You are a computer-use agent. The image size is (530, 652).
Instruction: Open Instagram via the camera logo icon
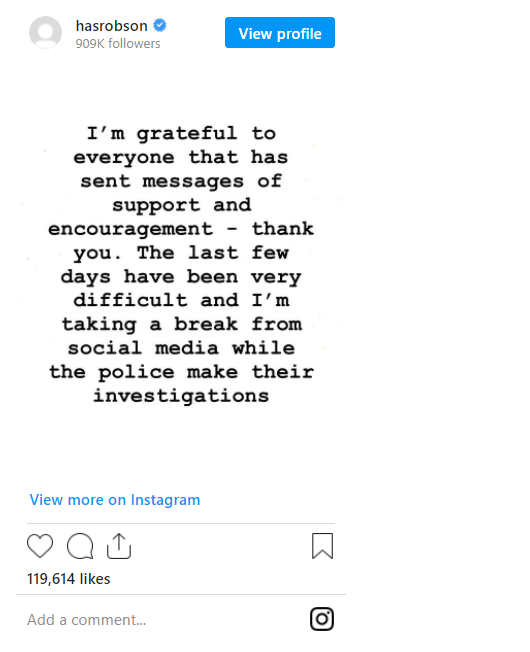tap(322, 619)
